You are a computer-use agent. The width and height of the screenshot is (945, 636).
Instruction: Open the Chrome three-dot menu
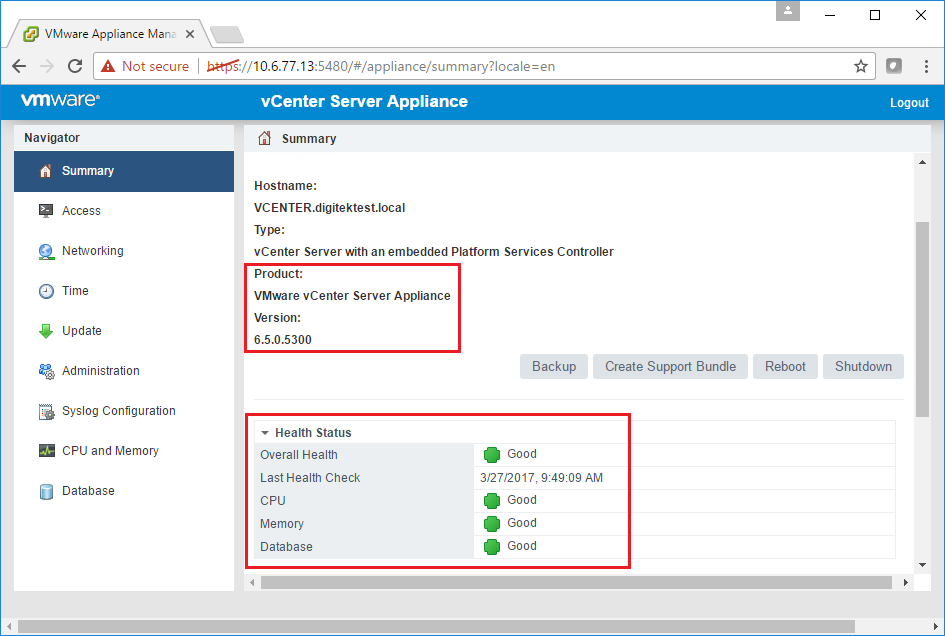(x=926, y=66)
